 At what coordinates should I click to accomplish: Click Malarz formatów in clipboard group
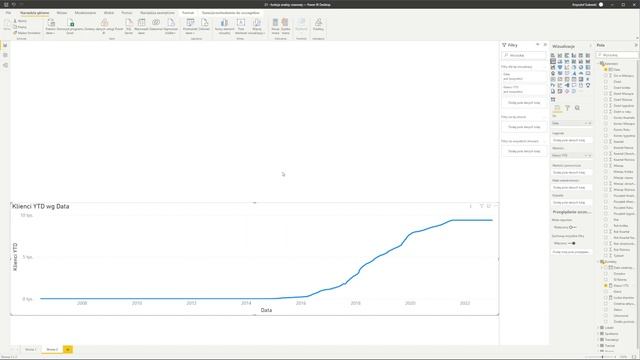[x=27, y=33]
